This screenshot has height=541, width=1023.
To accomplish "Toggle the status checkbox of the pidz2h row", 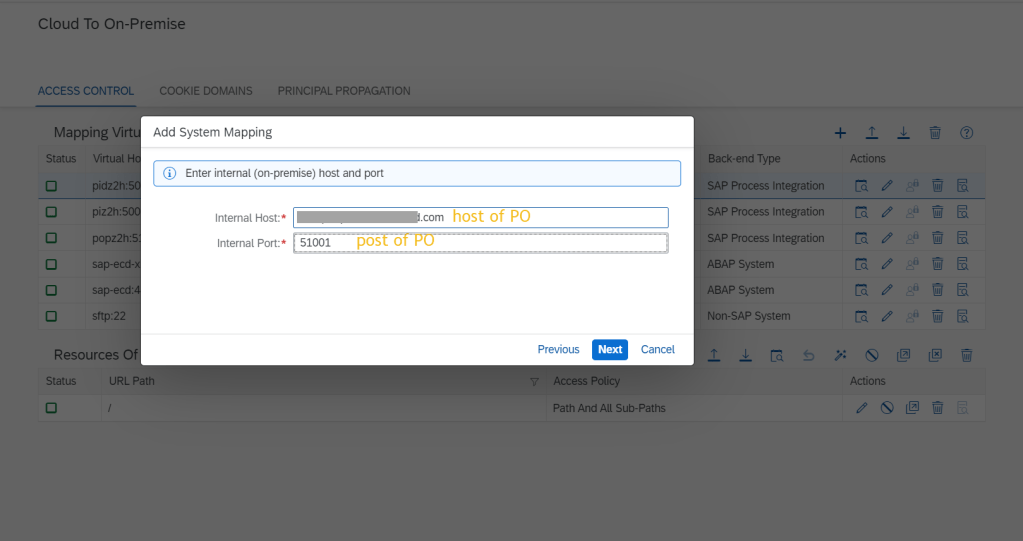I will [51, 186].
